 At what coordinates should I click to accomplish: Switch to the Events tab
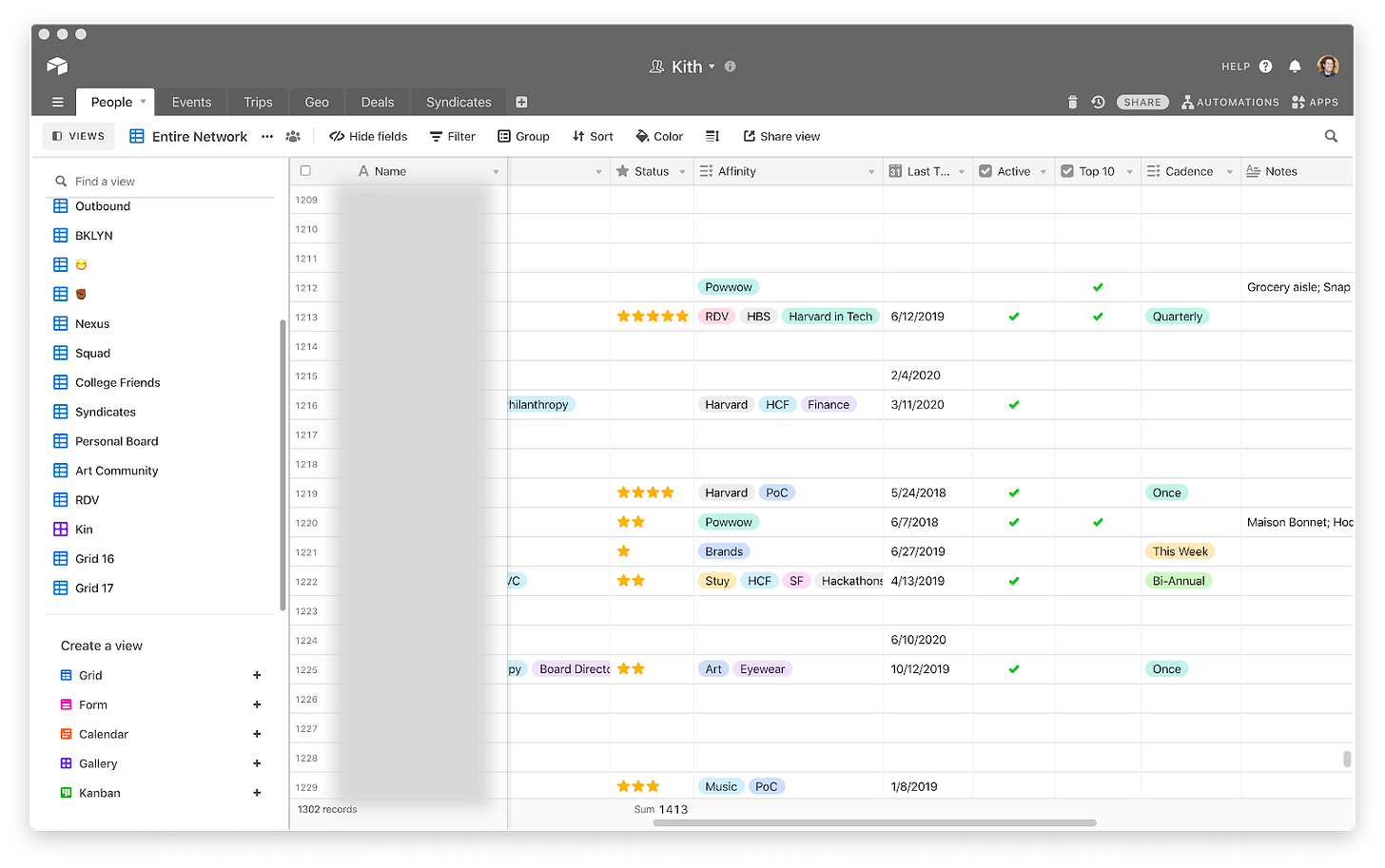click(x=191, y=103)
